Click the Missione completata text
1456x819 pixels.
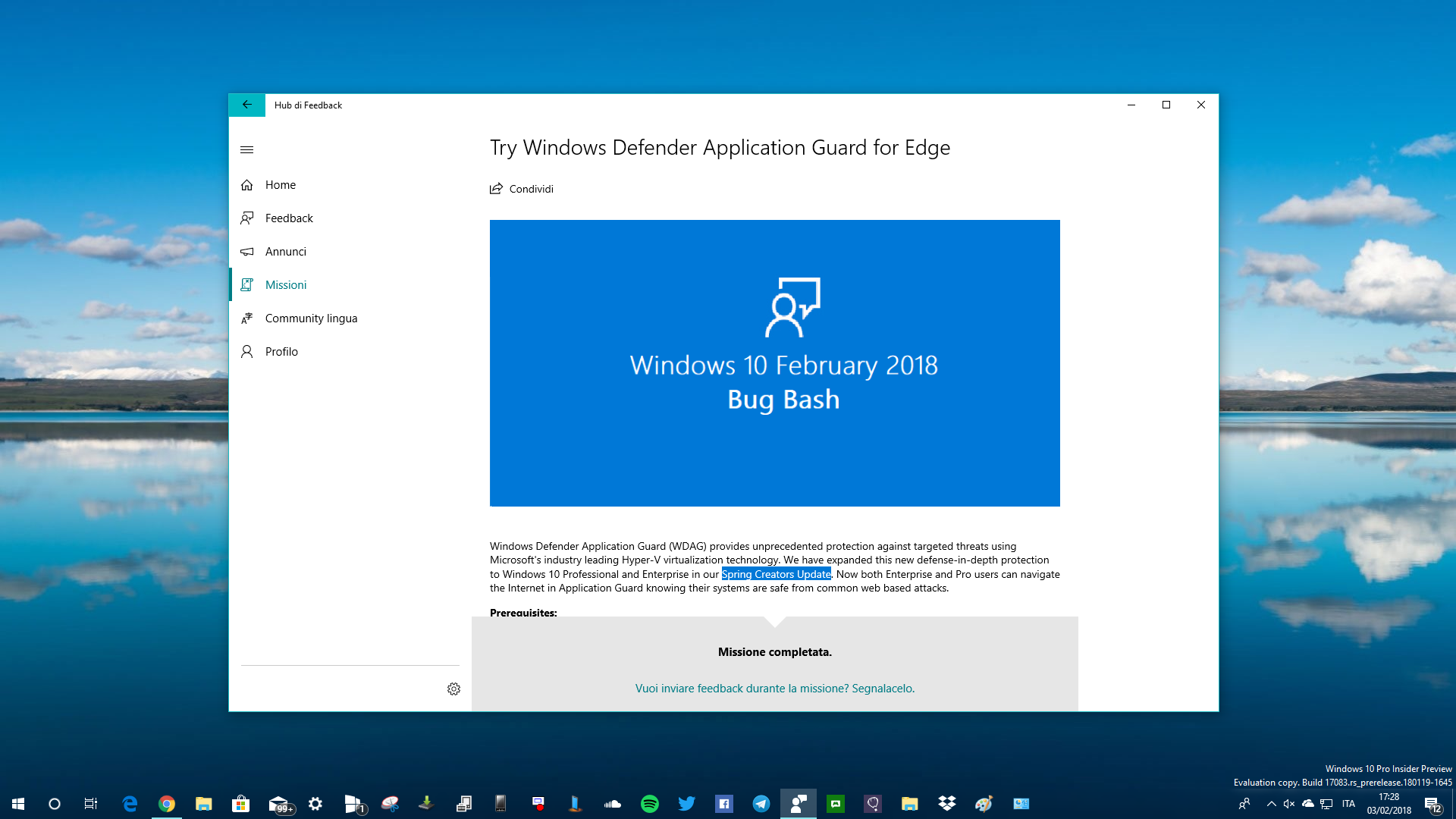[774, 652]
